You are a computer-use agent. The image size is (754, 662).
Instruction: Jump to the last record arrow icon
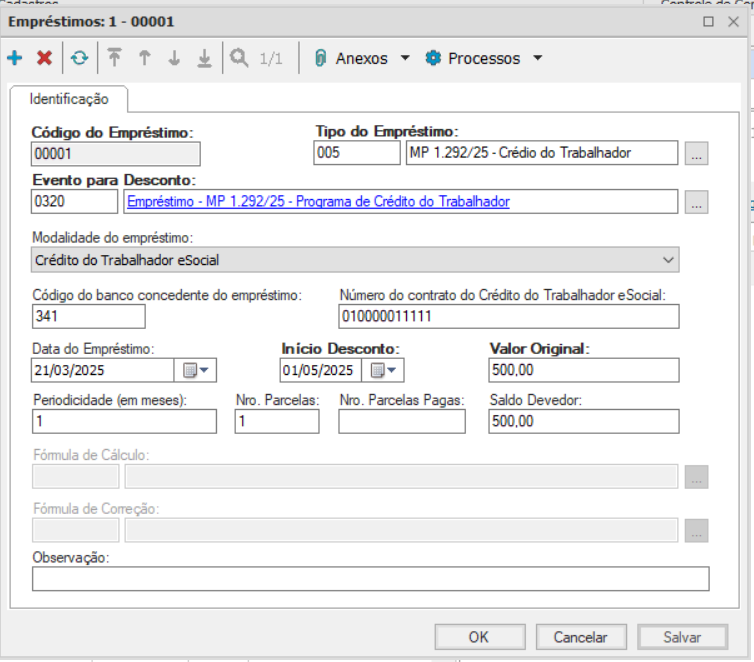(x=204, y=58)
